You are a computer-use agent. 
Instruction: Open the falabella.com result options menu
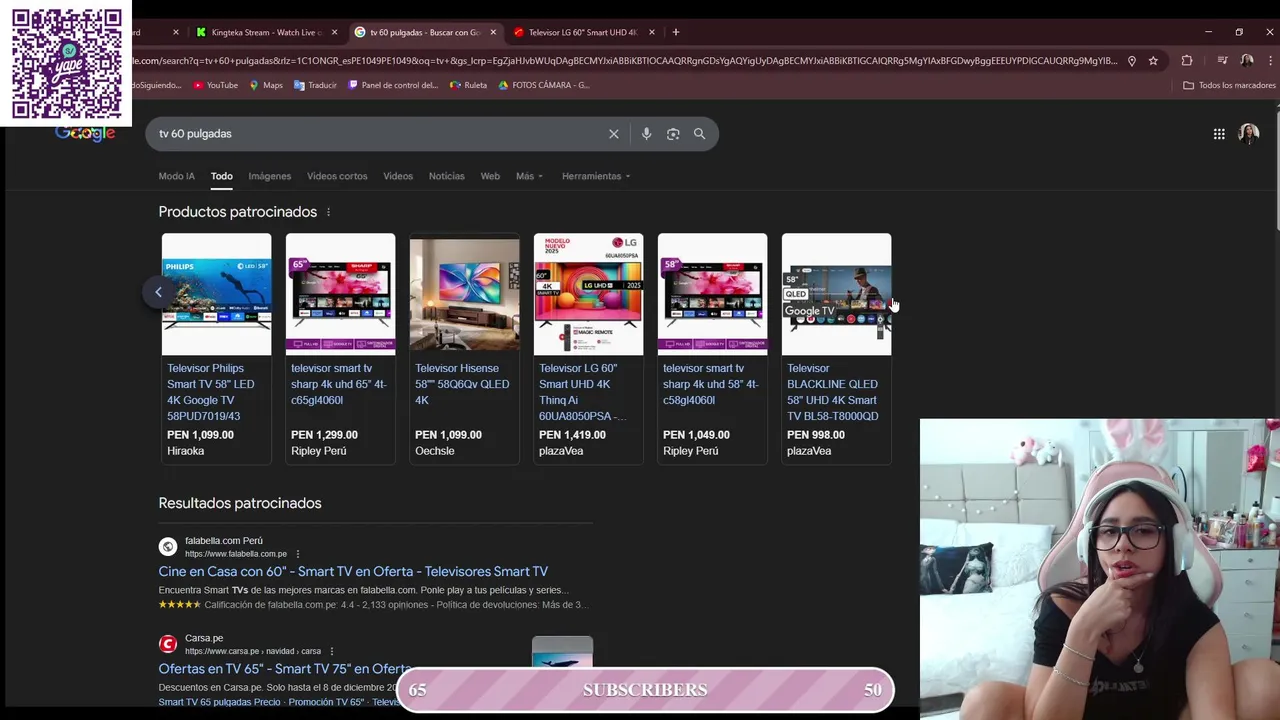point(297,554)
